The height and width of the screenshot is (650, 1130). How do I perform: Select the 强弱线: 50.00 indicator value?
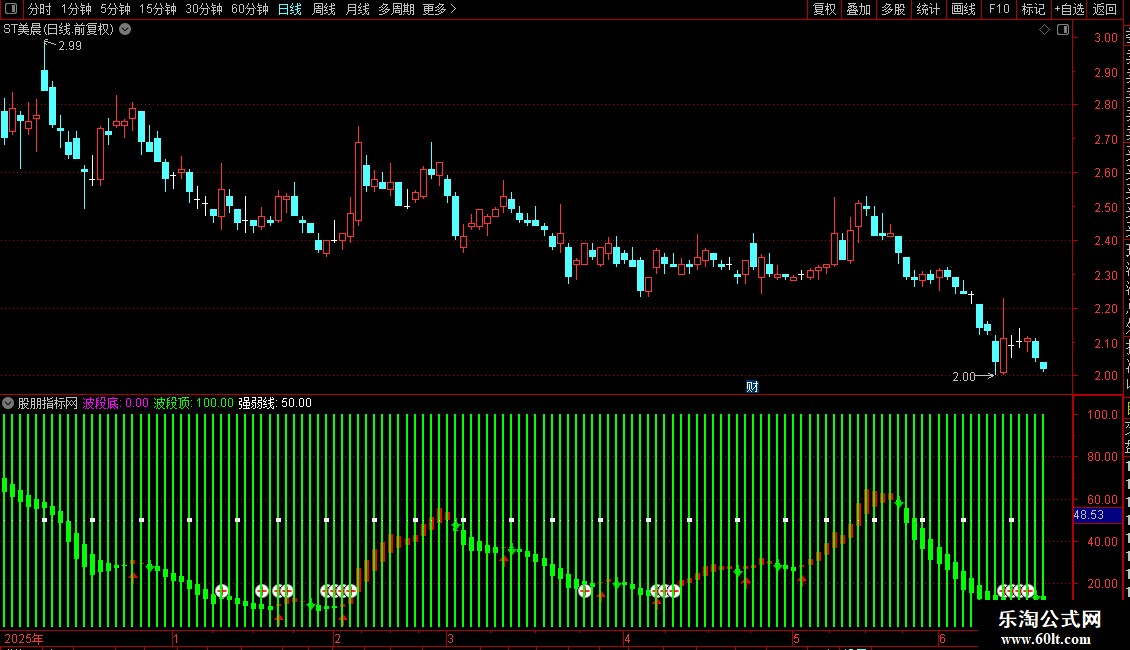(x=275, y=403)
